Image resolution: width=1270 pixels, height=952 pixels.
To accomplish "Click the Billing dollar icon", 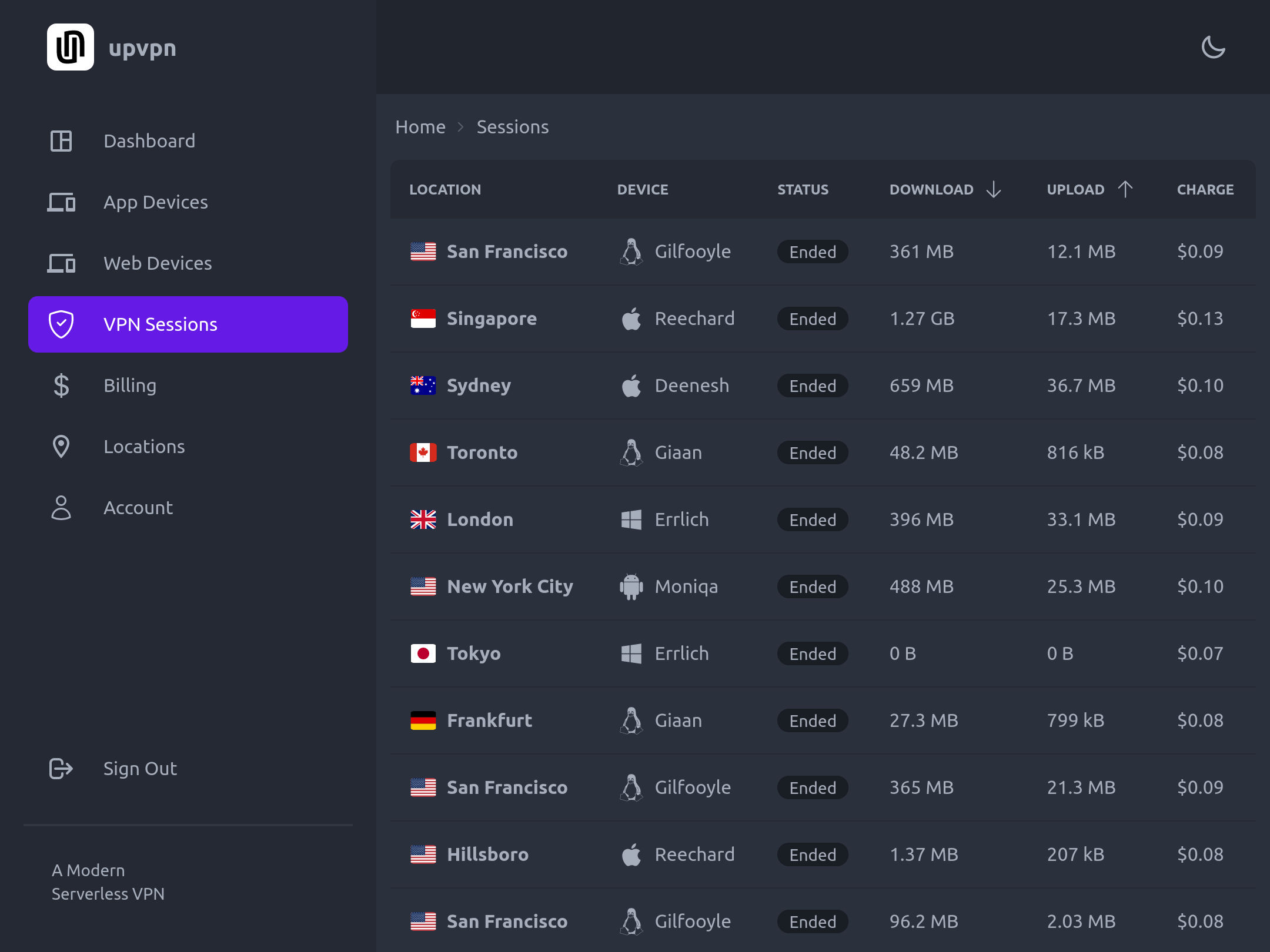I will 61,386.
